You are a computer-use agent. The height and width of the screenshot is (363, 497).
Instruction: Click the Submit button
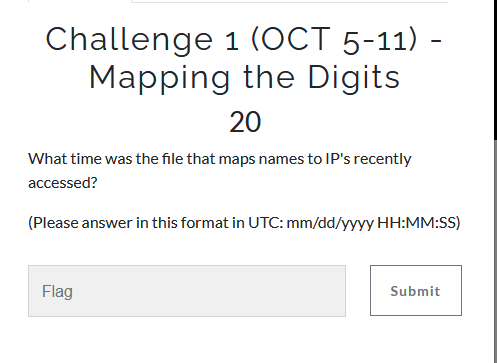click(x=416, y=290)
